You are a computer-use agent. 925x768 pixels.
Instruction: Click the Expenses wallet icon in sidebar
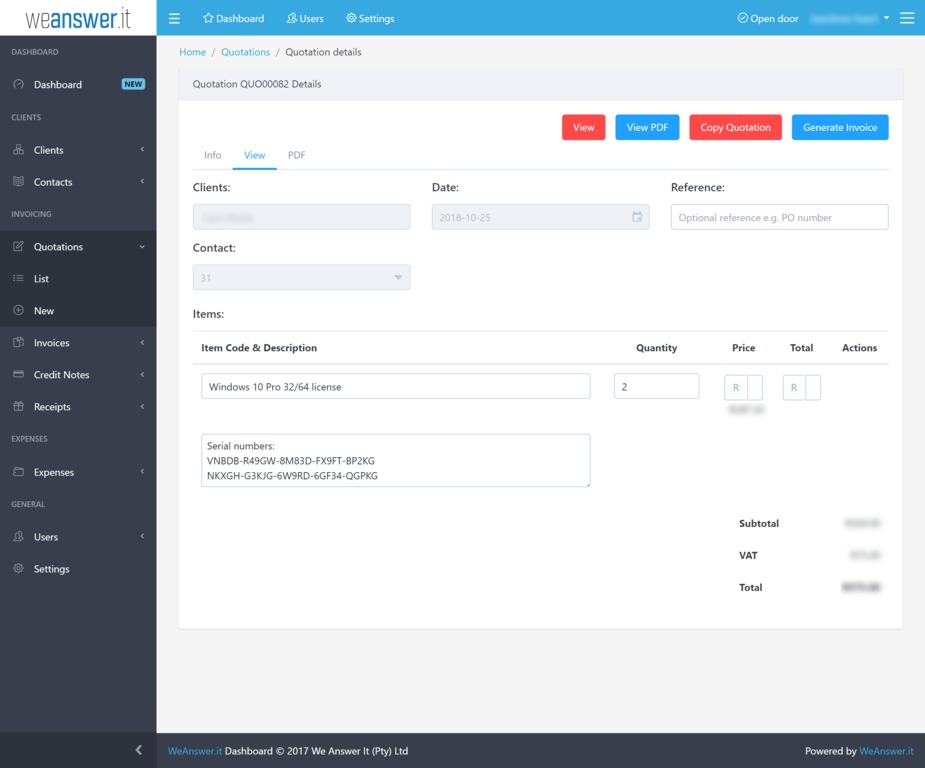coord(19,472)
